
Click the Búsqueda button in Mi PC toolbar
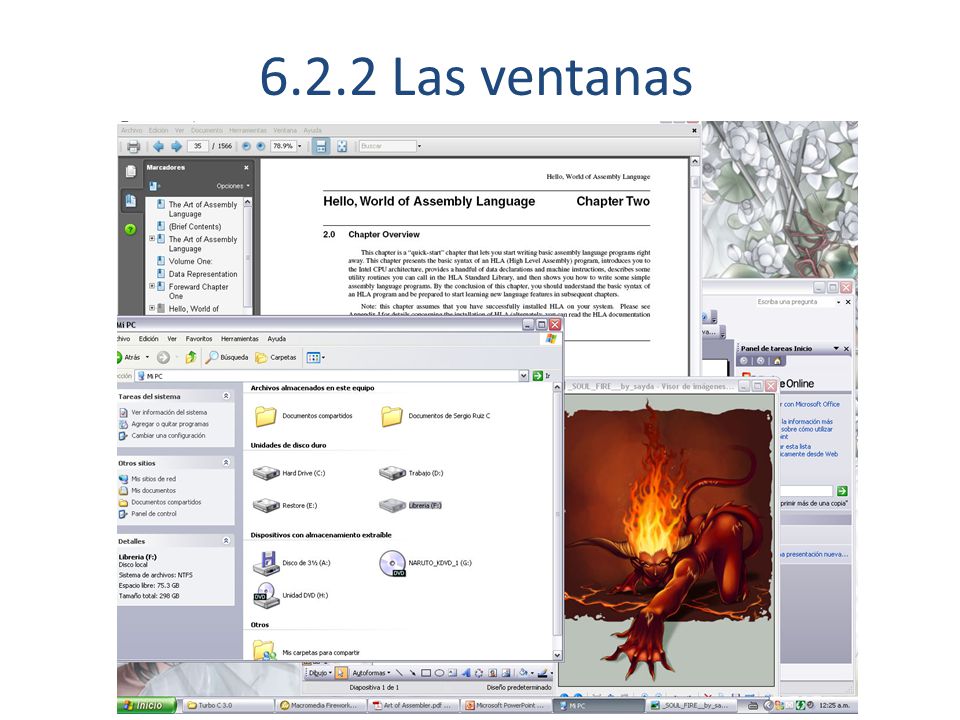(227, 357)
